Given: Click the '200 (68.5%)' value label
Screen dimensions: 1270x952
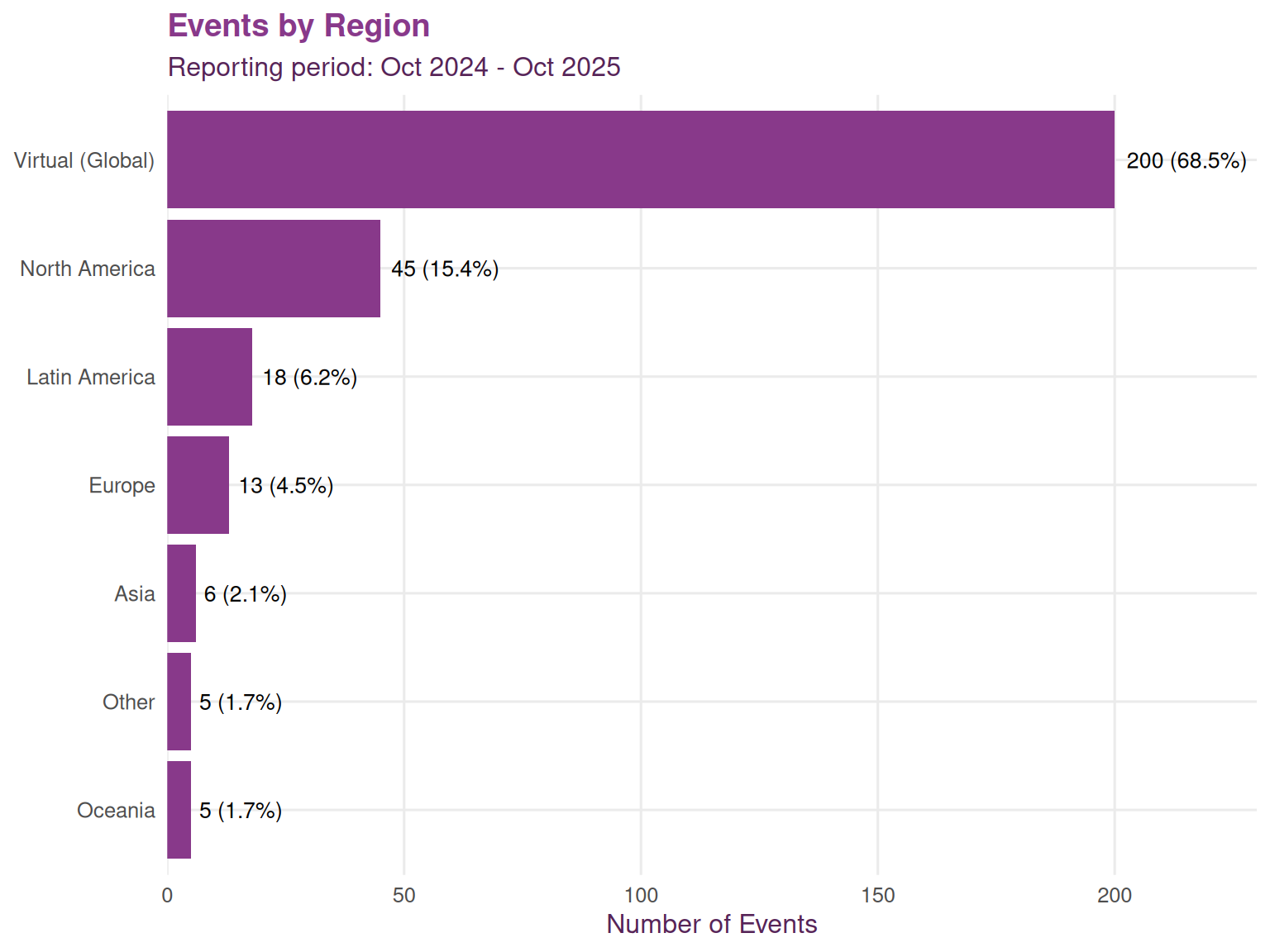Looking at the screenshot, I should (1186, 160).
